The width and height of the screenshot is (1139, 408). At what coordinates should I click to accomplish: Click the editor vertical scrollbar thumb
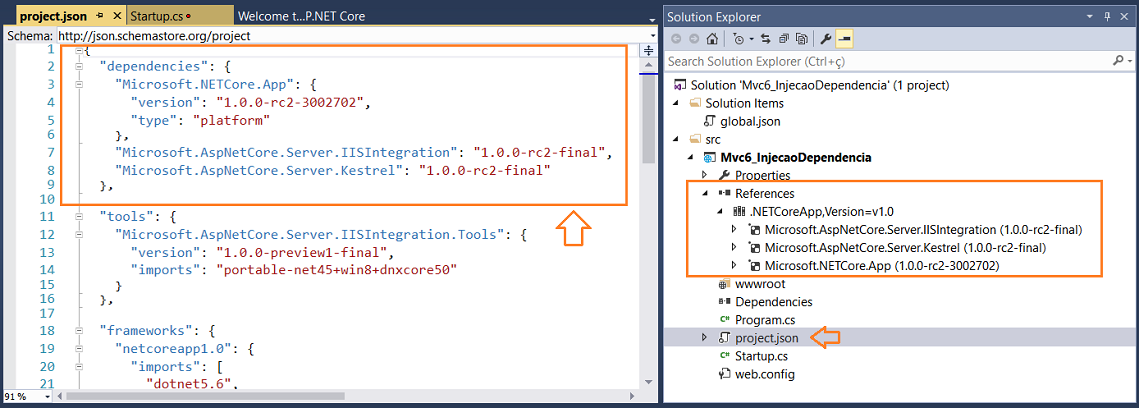pyautogui.click(x=649, y=120)
